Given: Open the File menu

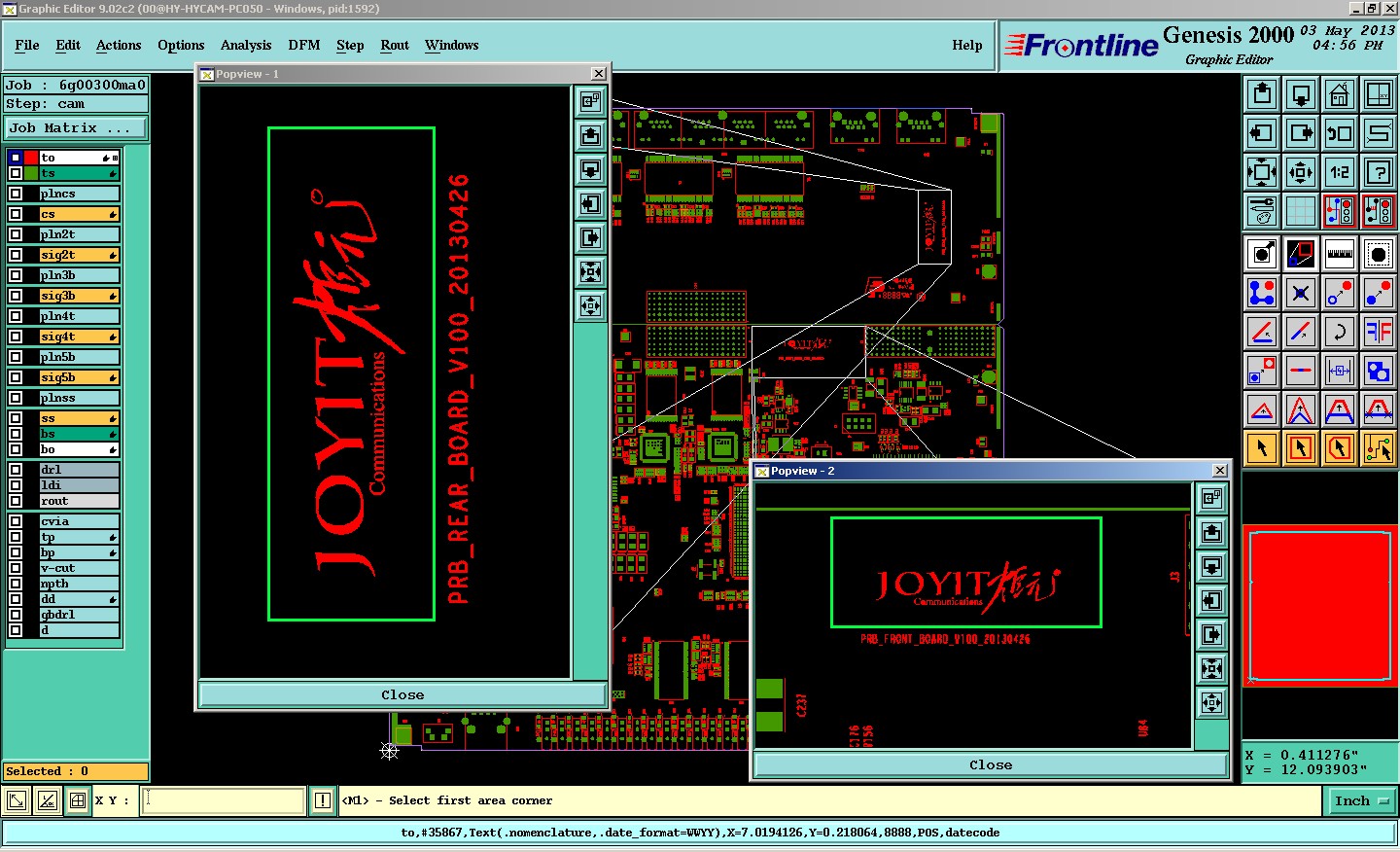Looking at the screenshot, I should tap(27, 45).
